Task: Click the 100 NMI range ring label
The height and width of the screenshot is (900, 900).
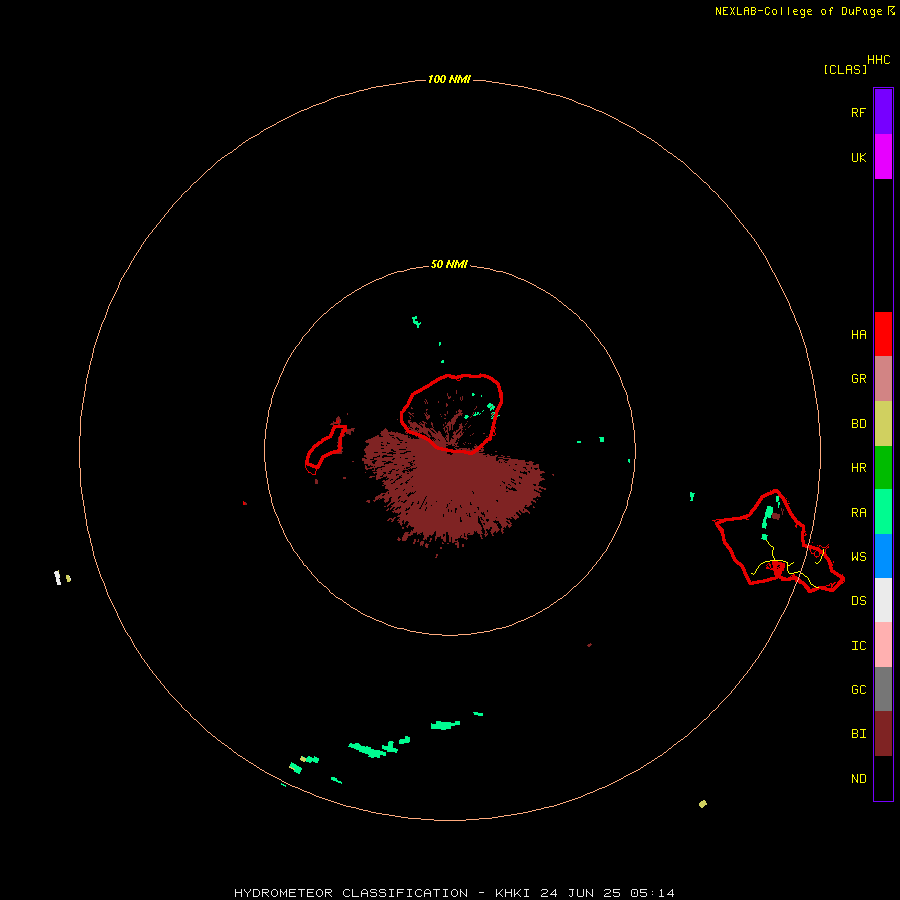Action: [449, 79]
